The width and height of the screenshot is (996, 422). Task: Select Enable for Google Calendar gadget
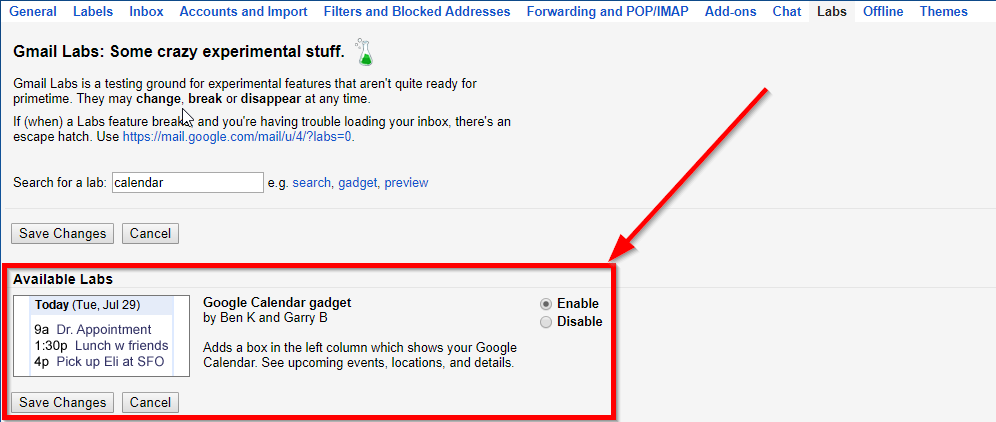click(x=546, y=304)
